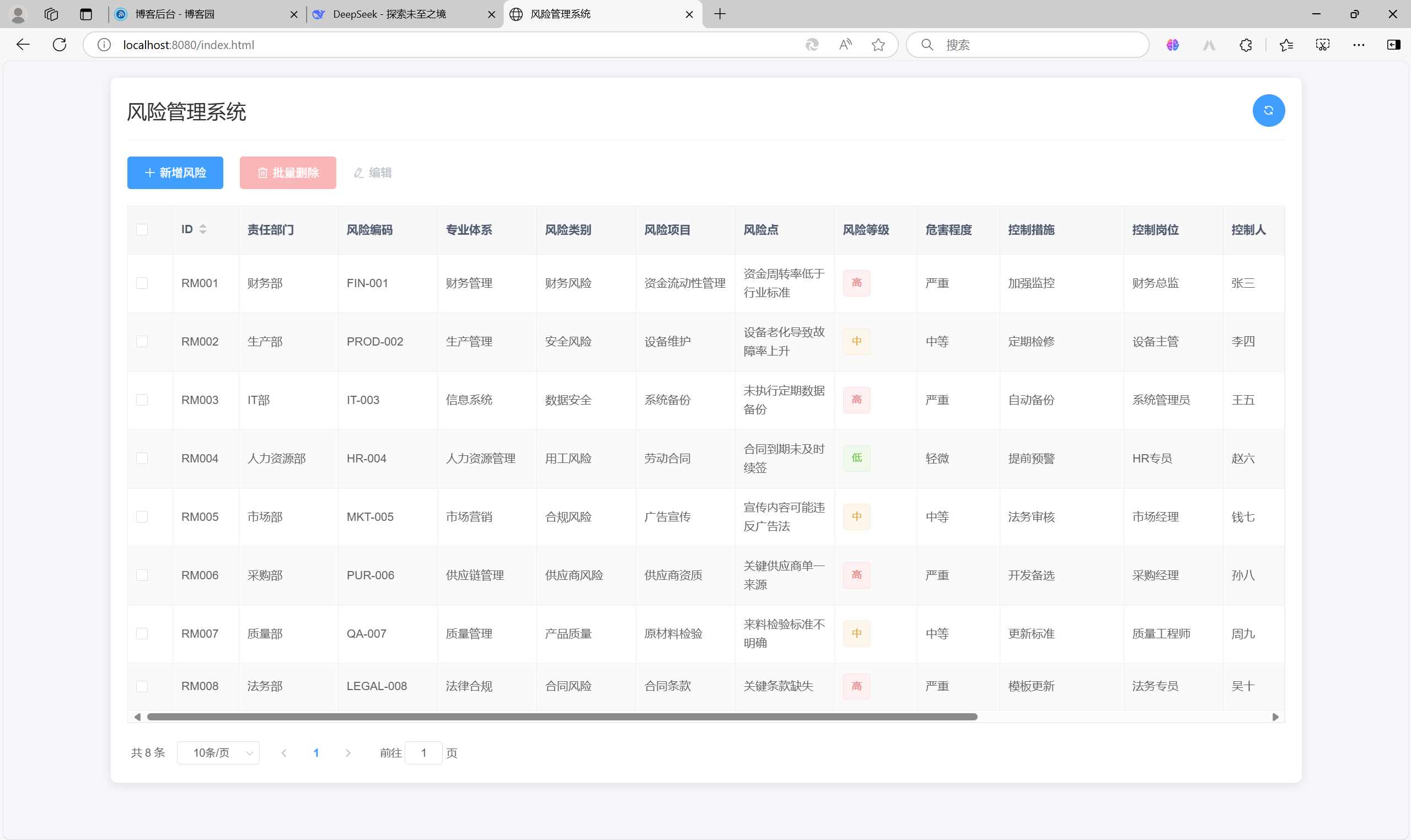Check the row RM001 checkbox
The image size is (1411, 840).
142,283
